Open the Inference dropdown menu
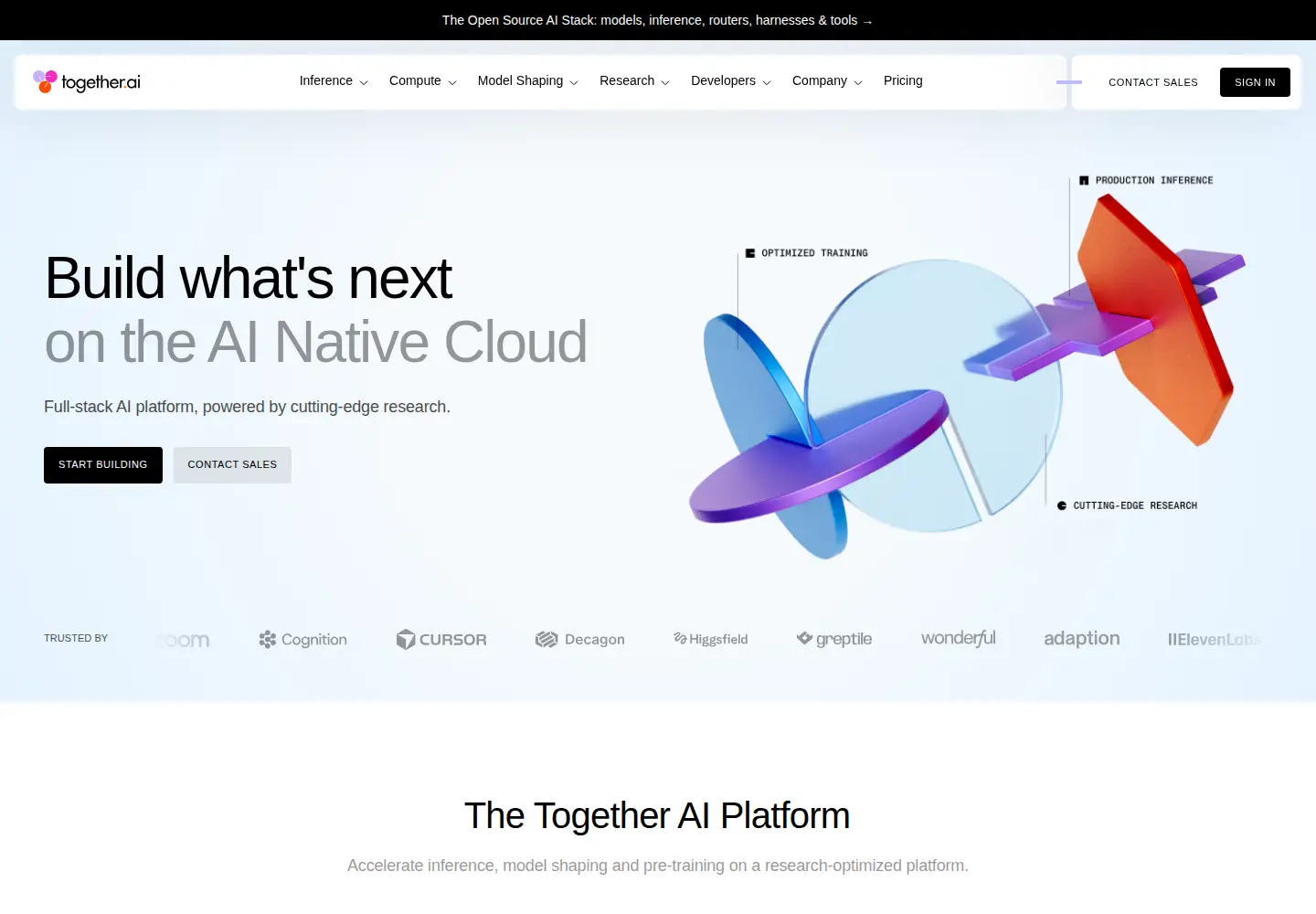The height and width of the screenshot is (914, 1316). click(334, 80)
